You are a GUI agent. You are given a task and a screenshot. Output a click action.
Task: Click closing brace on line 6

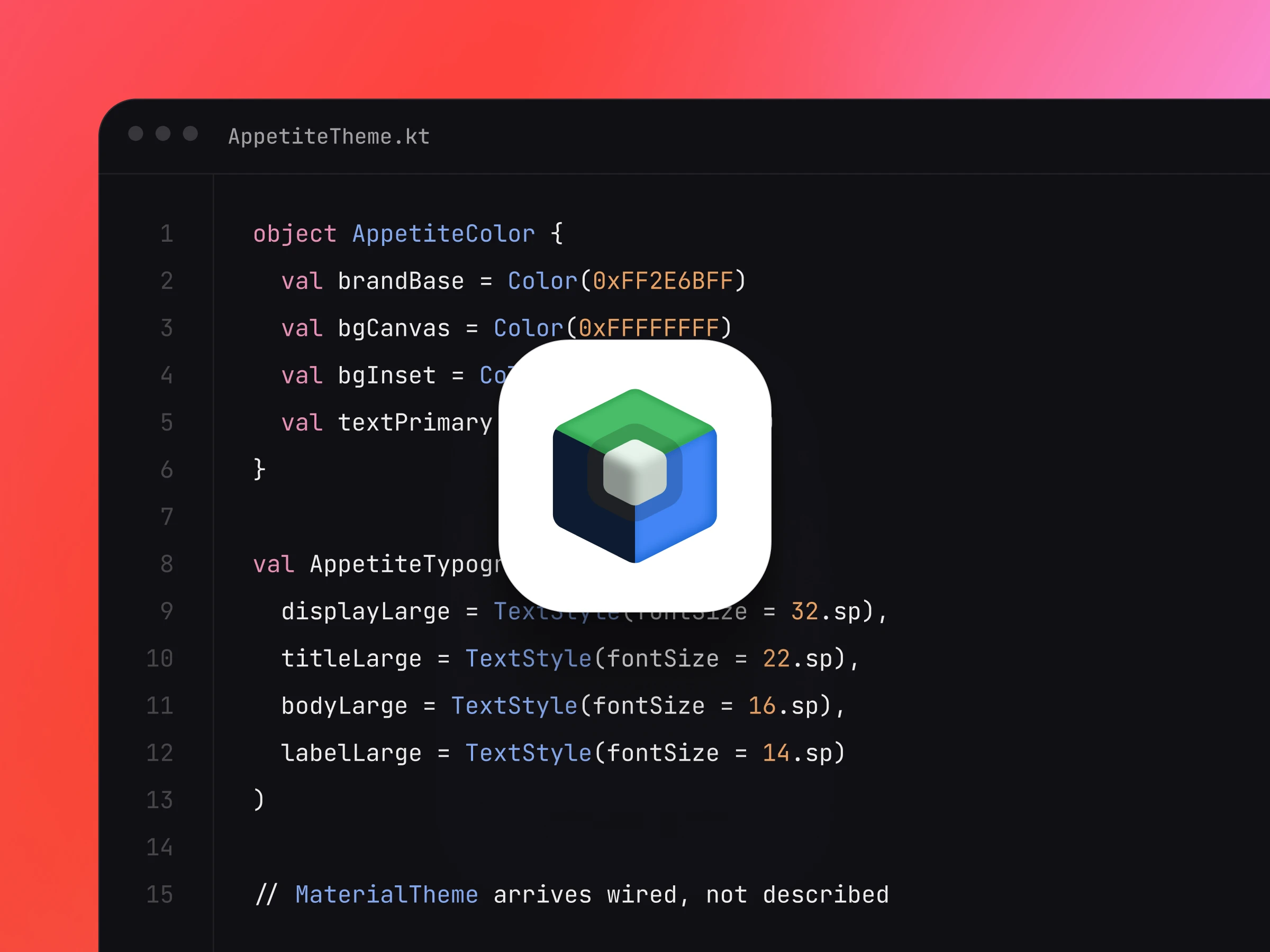[x=259, y=470]
